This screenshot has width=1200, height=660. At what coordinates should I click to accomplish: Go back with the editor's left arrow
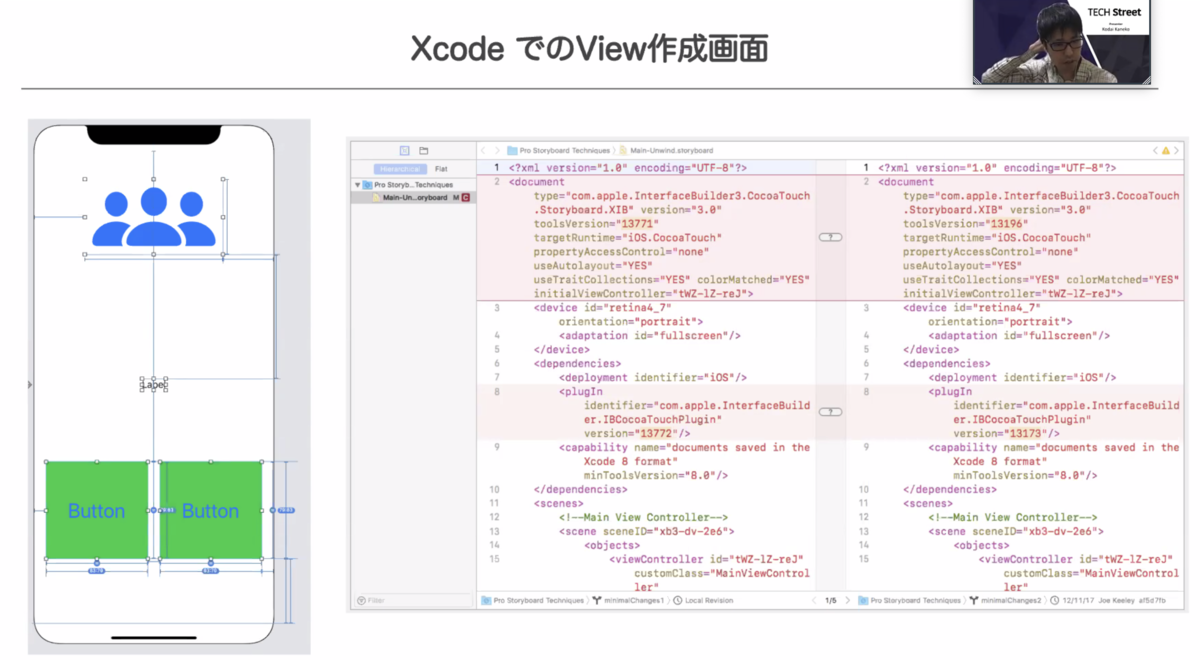coord(483,151)
